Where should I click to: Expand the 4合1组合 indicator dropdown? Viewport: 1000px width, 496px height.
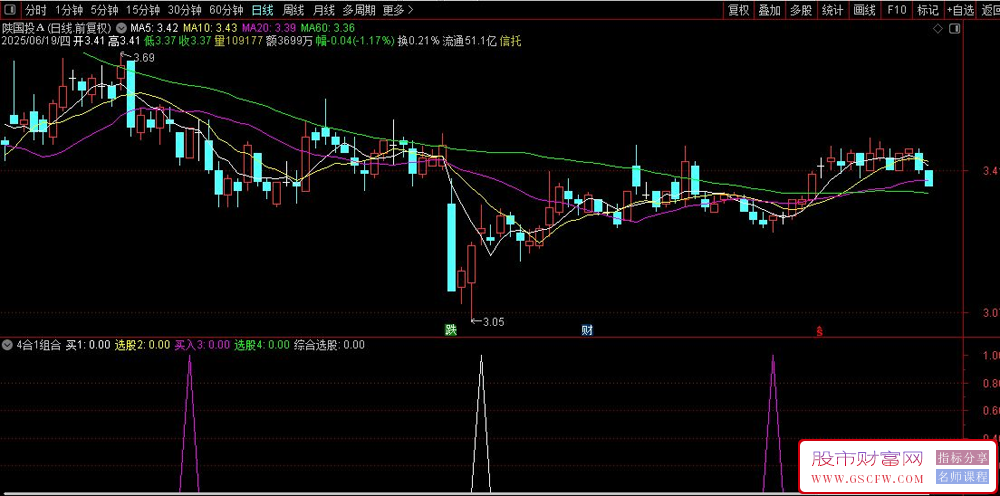click(x=8, y=345)
